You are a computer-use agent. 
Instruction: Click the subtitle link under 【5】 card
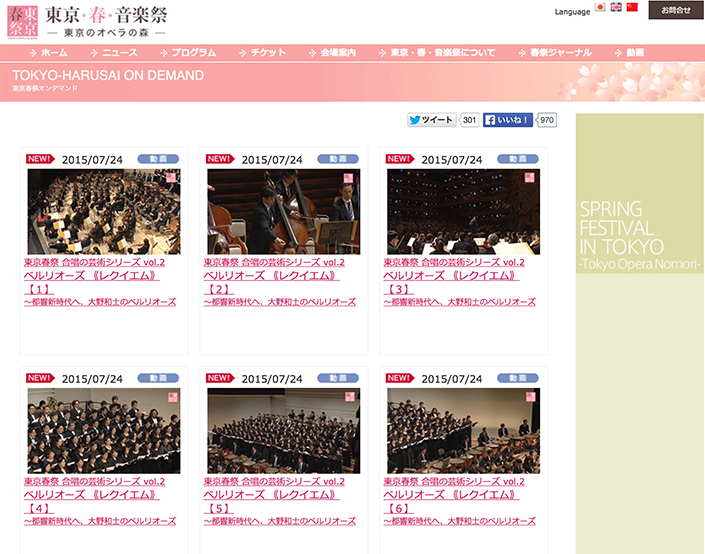coord(280,521)
